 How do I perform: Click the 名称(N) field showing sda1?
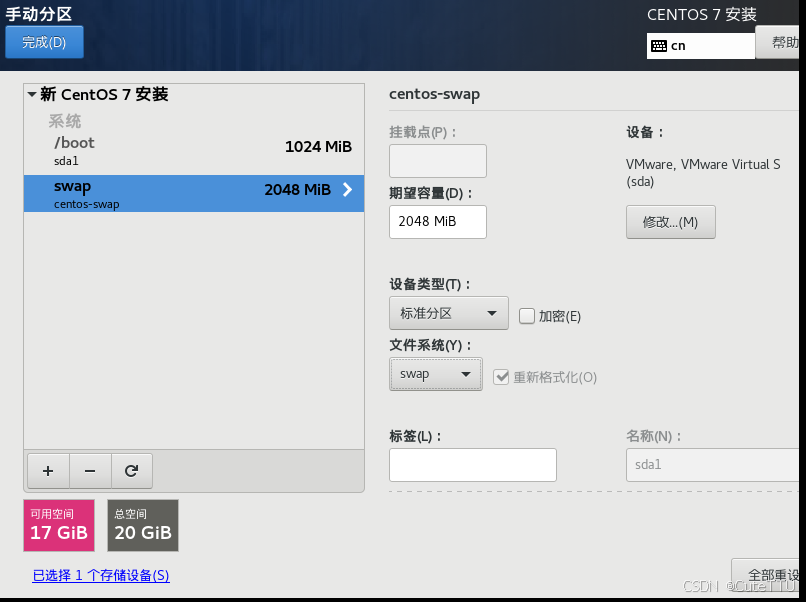point(713,465)
